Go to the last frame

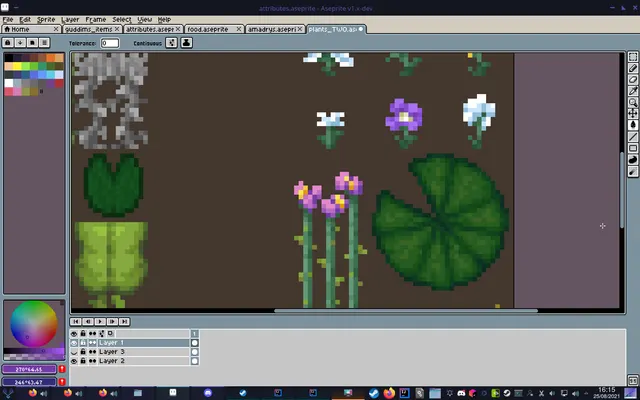(x=124, y=322)
